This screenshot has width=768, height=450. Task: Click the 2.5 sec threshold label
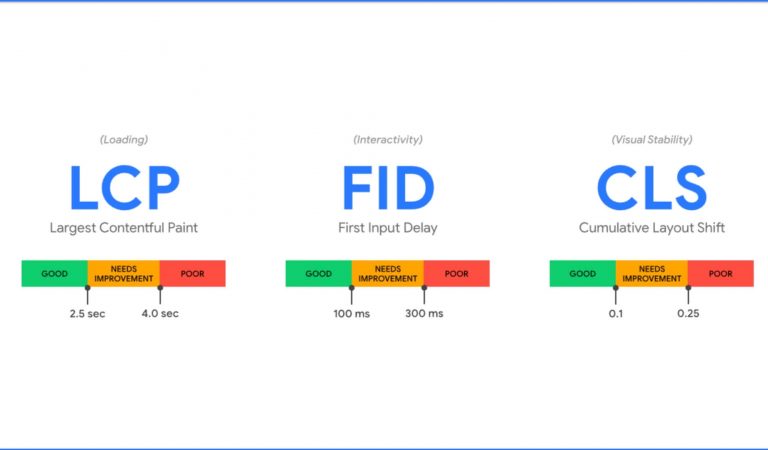tap(87, 313)
